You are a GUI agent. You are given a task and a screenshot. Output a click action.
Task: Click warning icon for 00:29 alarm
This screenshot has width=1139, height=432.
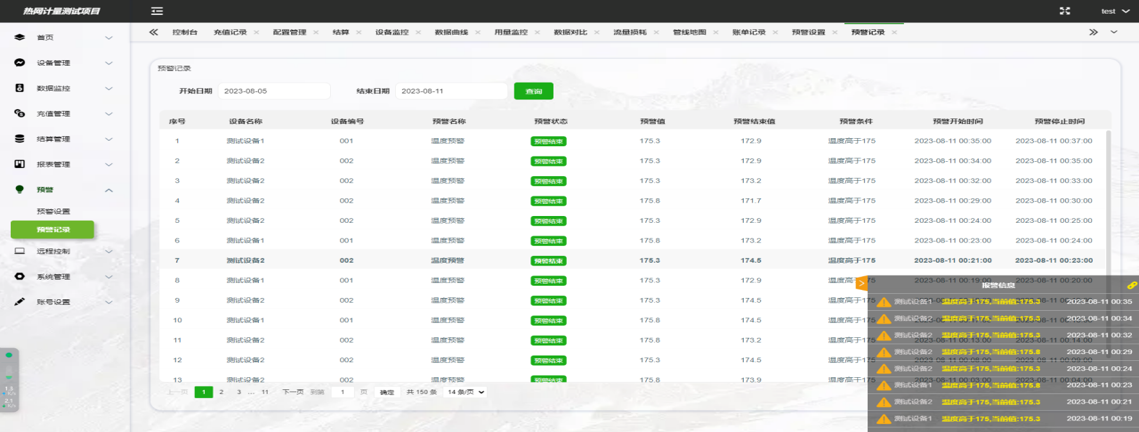tap(883, 352)
